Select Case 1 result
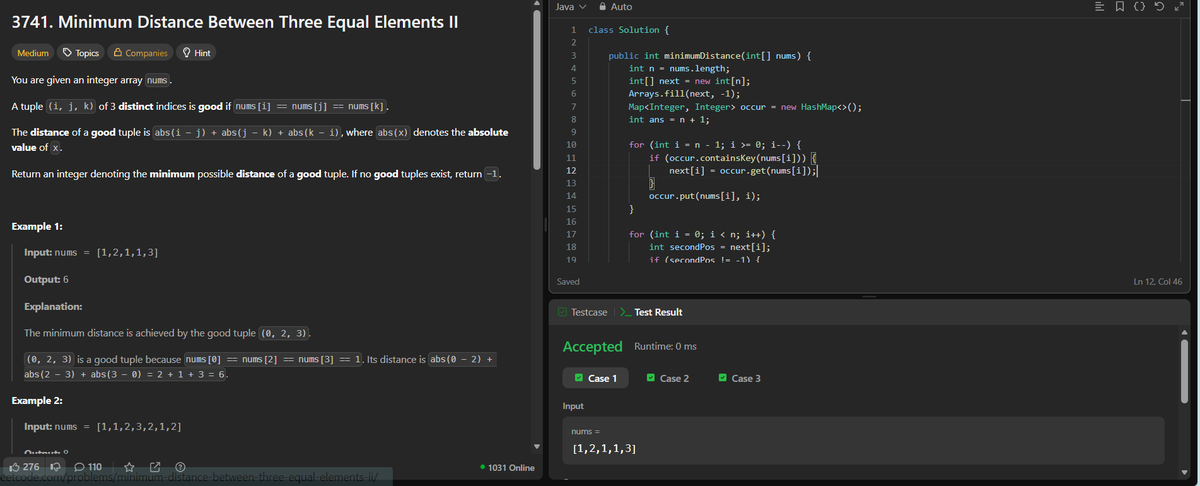The image size is (1200, 486). 596,378
